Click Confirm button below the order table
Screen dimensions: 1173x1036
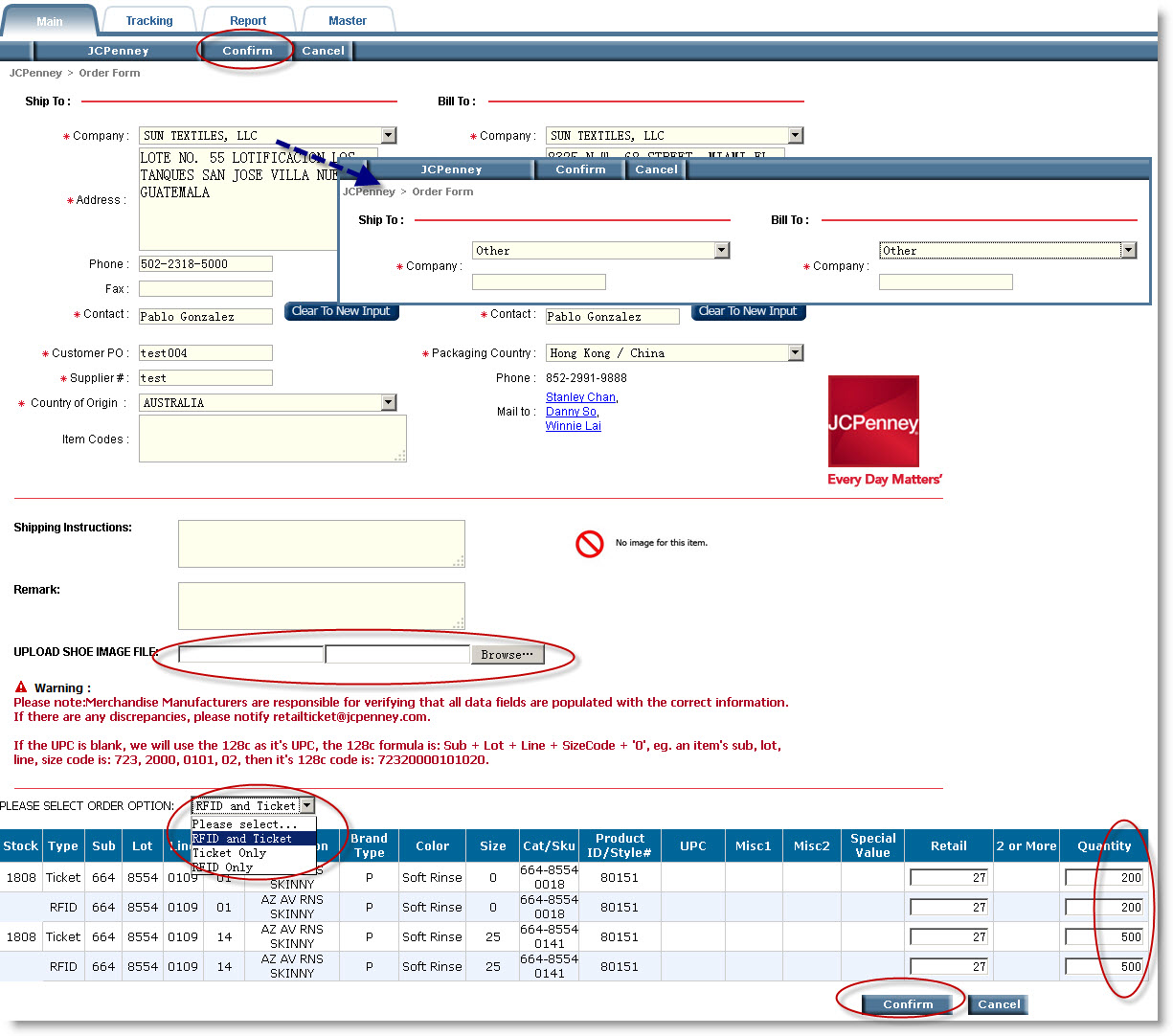pos(908,1004)
